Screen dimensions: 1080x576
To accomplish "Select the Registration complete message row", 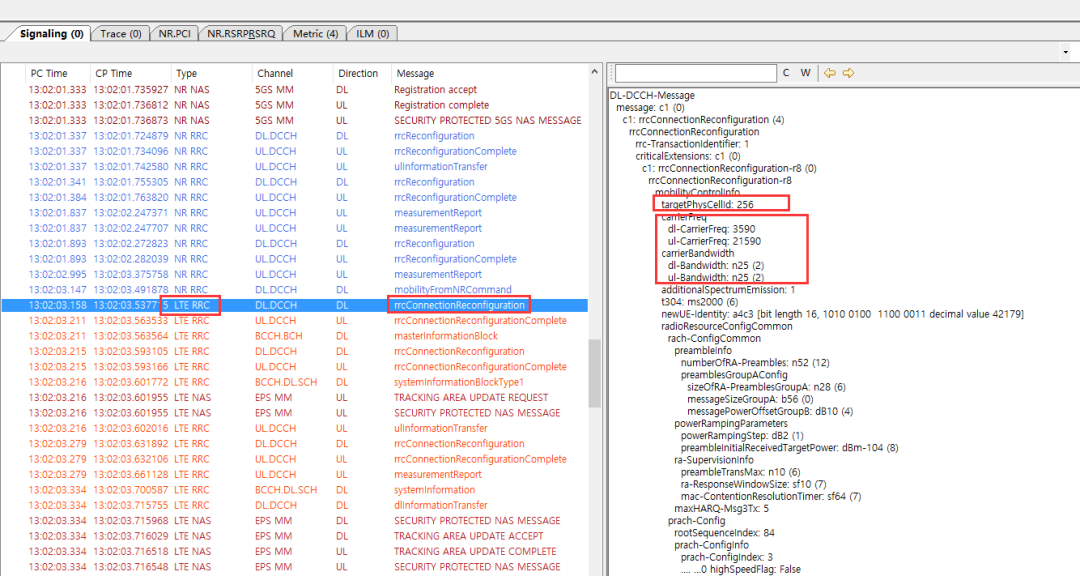I will click(295, 105).
